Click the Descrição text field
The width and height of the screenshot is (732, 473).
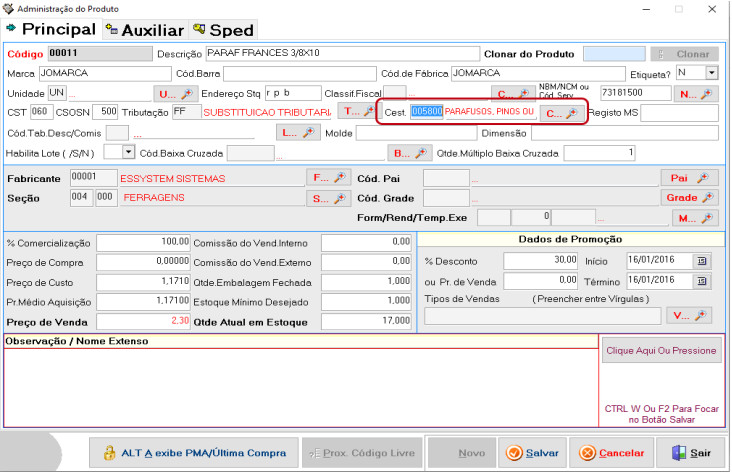click(x=341, y=53)
